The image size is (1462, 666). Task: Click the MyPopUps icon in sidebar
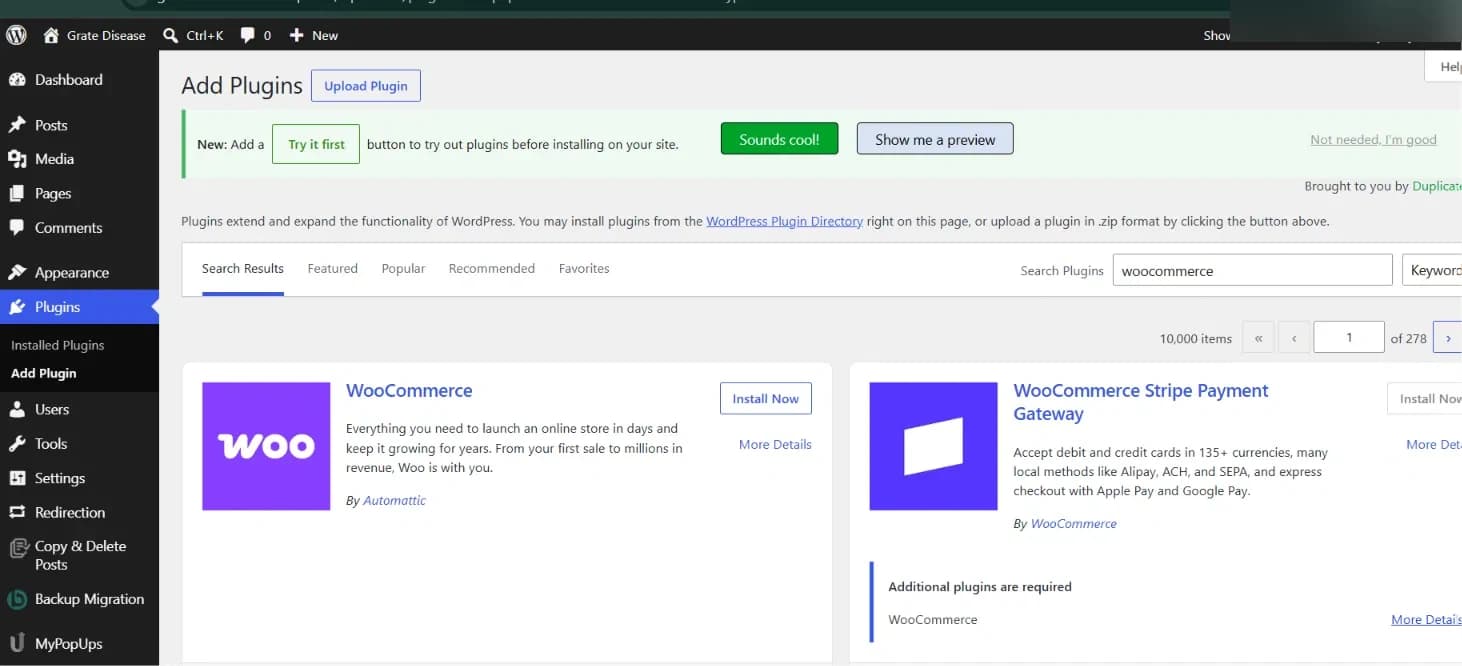click(x=17, y=643)
